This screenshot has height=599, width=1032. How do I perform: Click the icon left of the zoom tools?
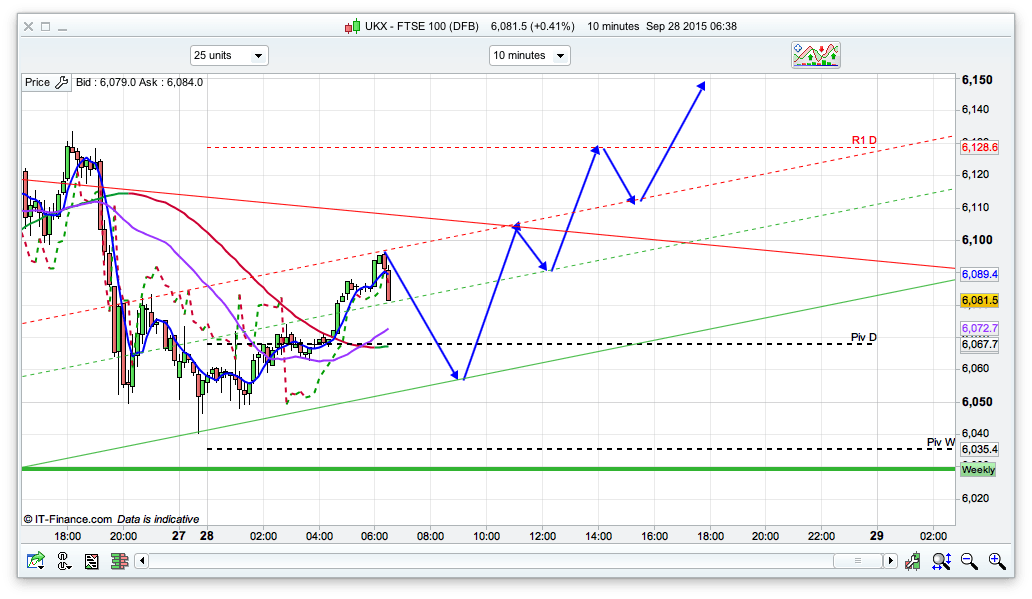(913, 561)
